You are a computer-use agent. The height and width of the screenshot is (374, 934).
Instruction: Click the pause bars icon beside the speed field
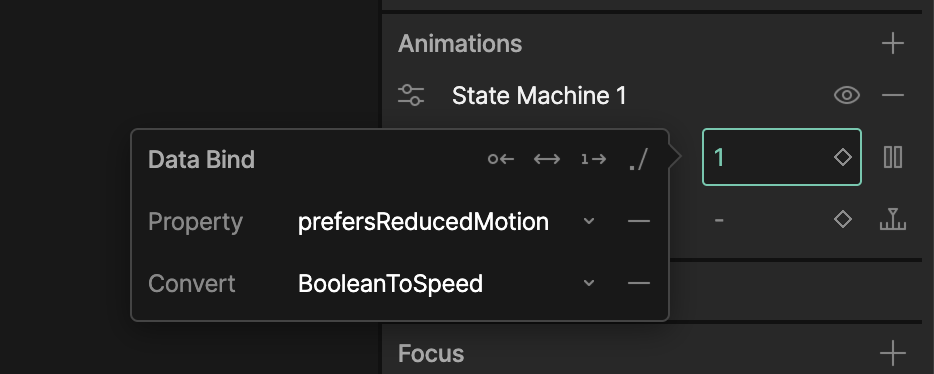tap(892, 157)
